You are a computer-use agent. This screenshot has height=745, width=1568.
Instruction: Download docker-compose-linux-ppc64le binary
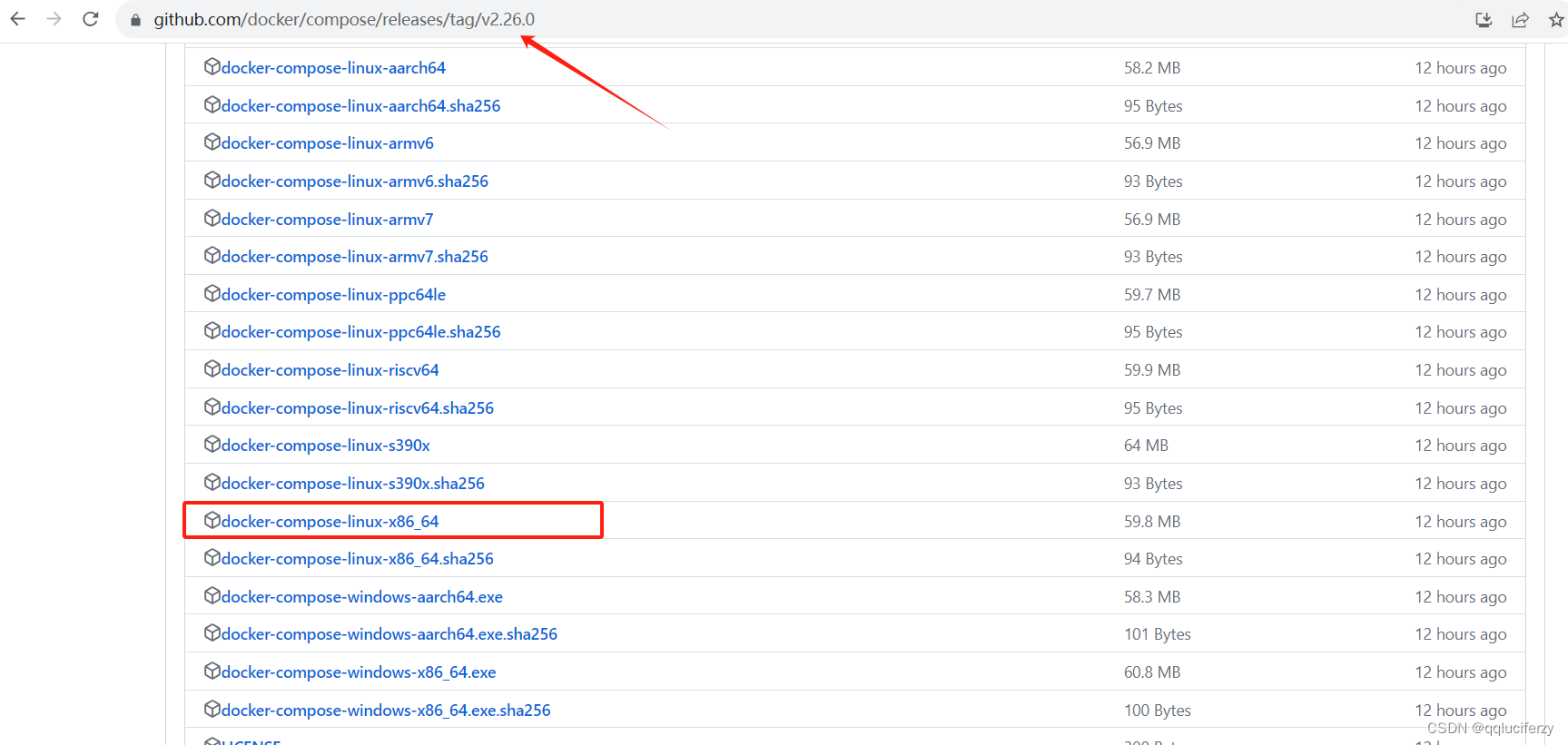pos(333,295)
